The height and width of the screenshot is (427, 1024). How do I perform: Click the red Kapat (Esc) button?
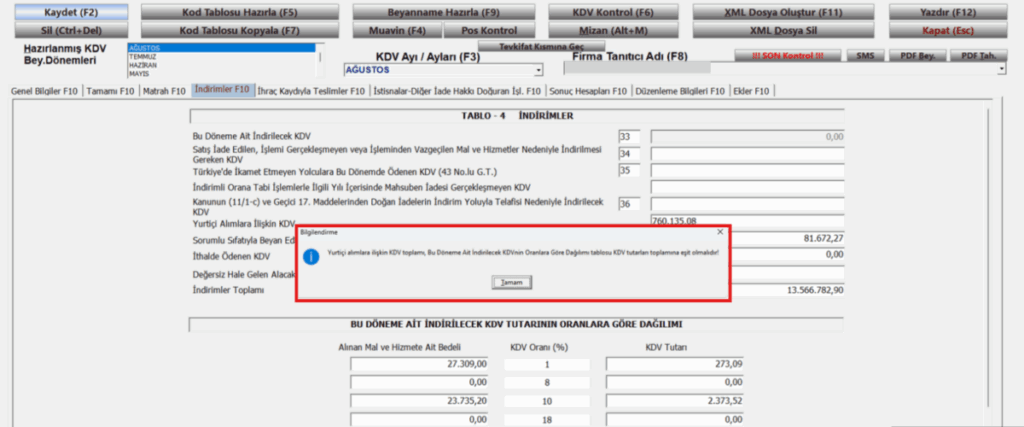pos(948,30)
